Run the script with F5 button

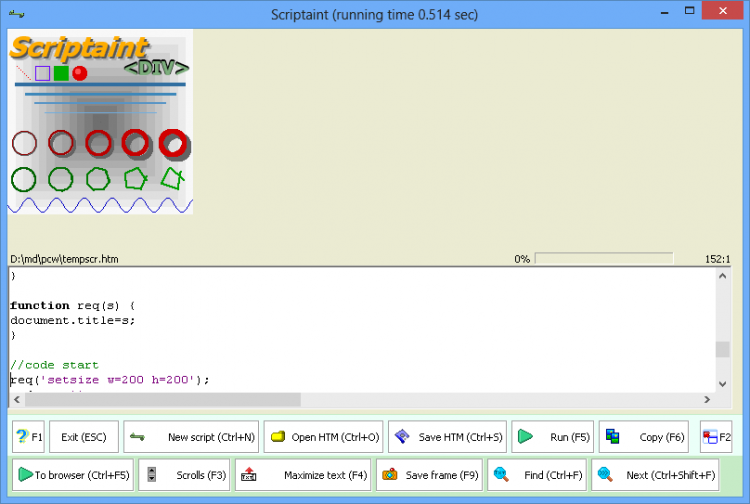pos(552,437)
